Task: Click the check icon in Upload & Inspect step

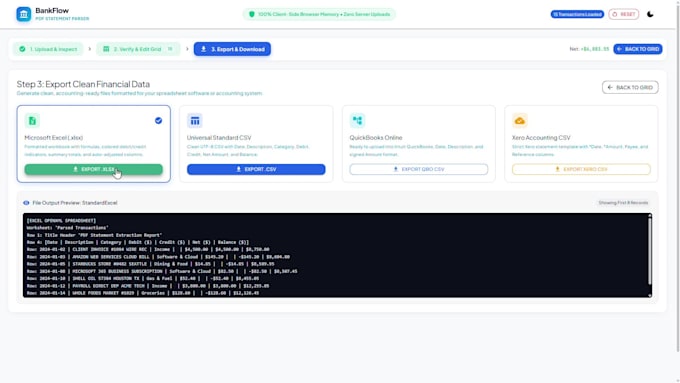Action: (22, 49)
